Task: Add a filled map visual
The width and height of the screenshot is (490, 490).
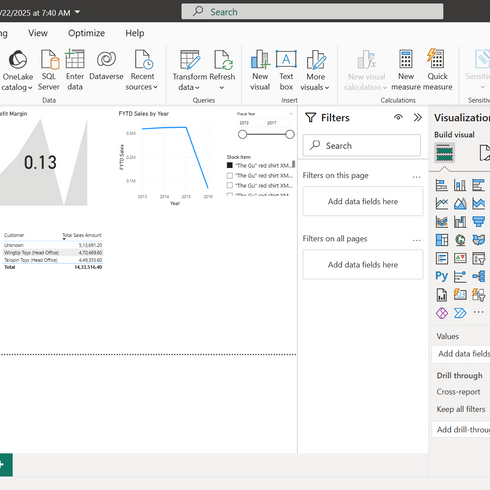Action: (478, 240)
